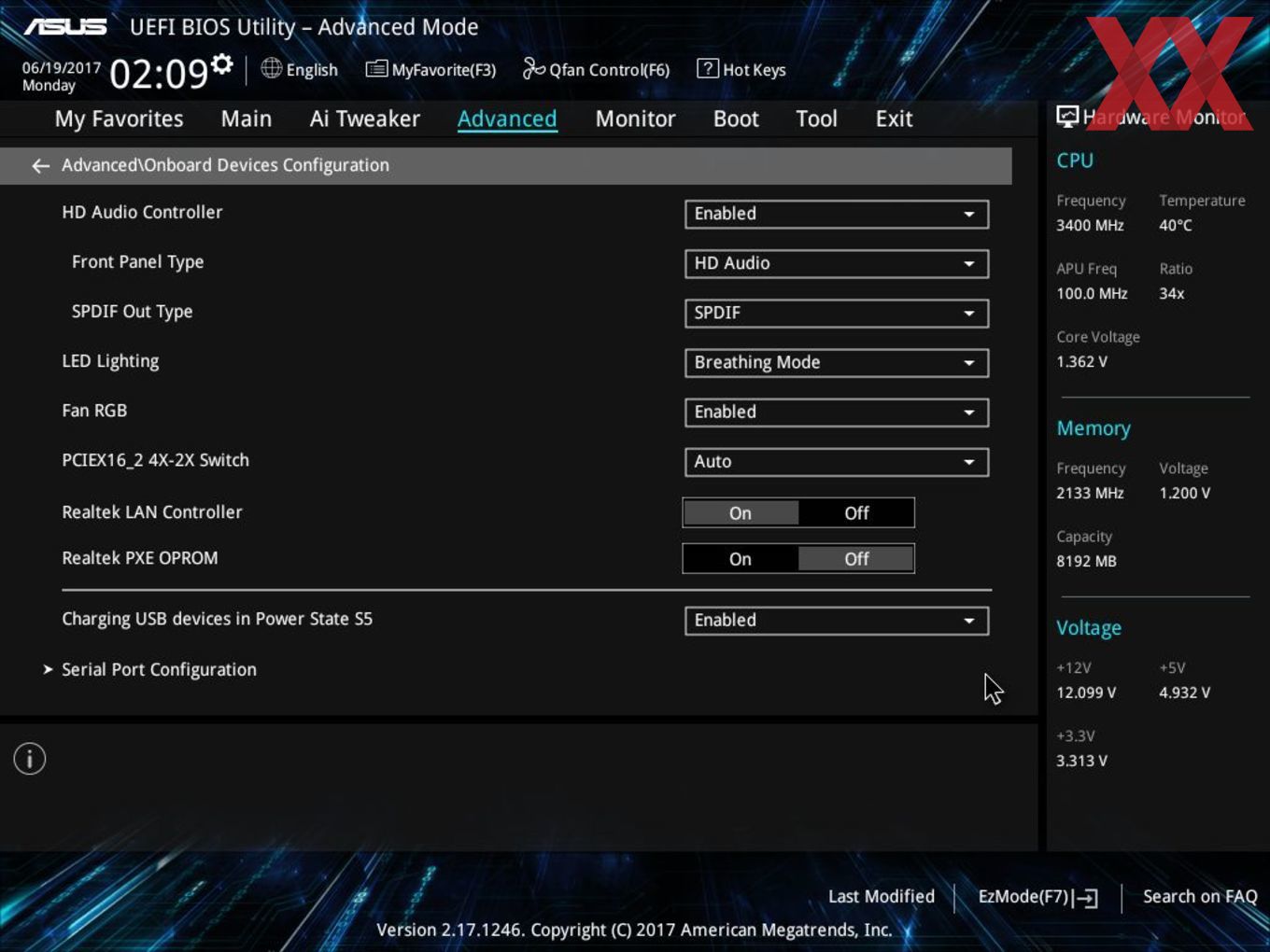Click +12V reading 12.099 V
The width and height of the screenshot is (1270, 952).
(1086, 693)
